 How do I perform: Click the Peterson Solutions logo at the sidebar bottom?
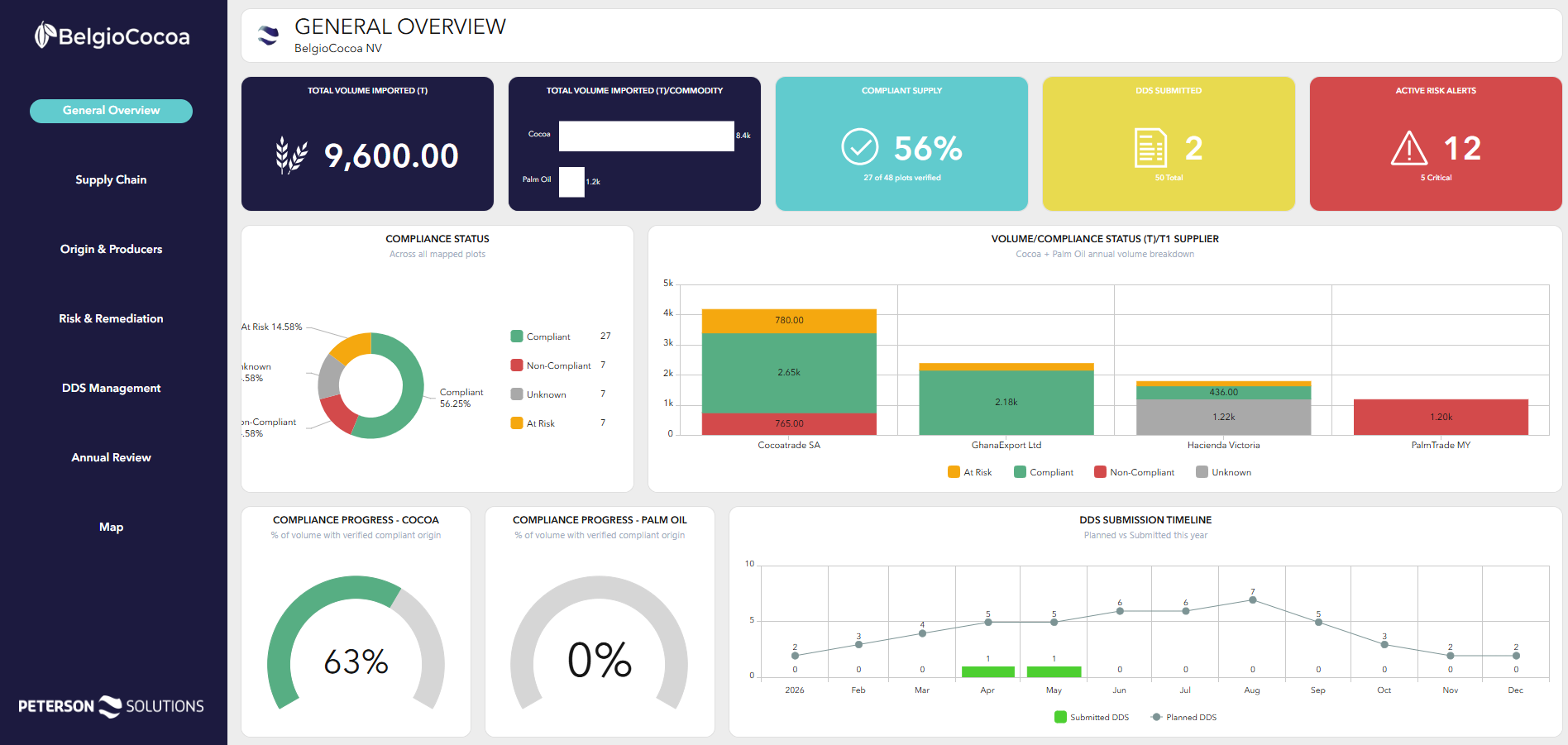pyautogui.click(x=111, y=706)
